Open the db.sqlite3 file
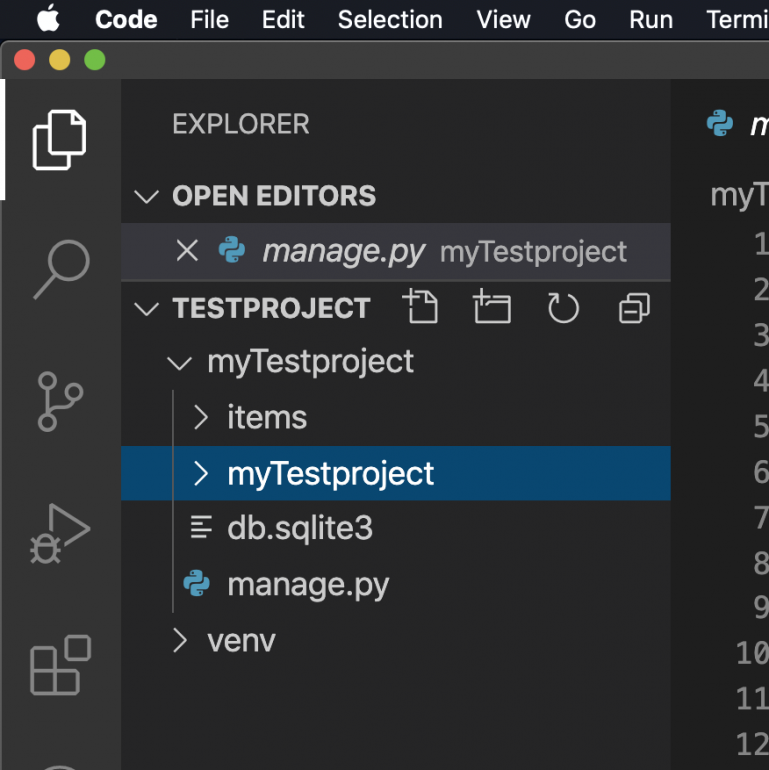Image resolution: width=769 pixels, height=770 pixels. [x=300, y=528]
